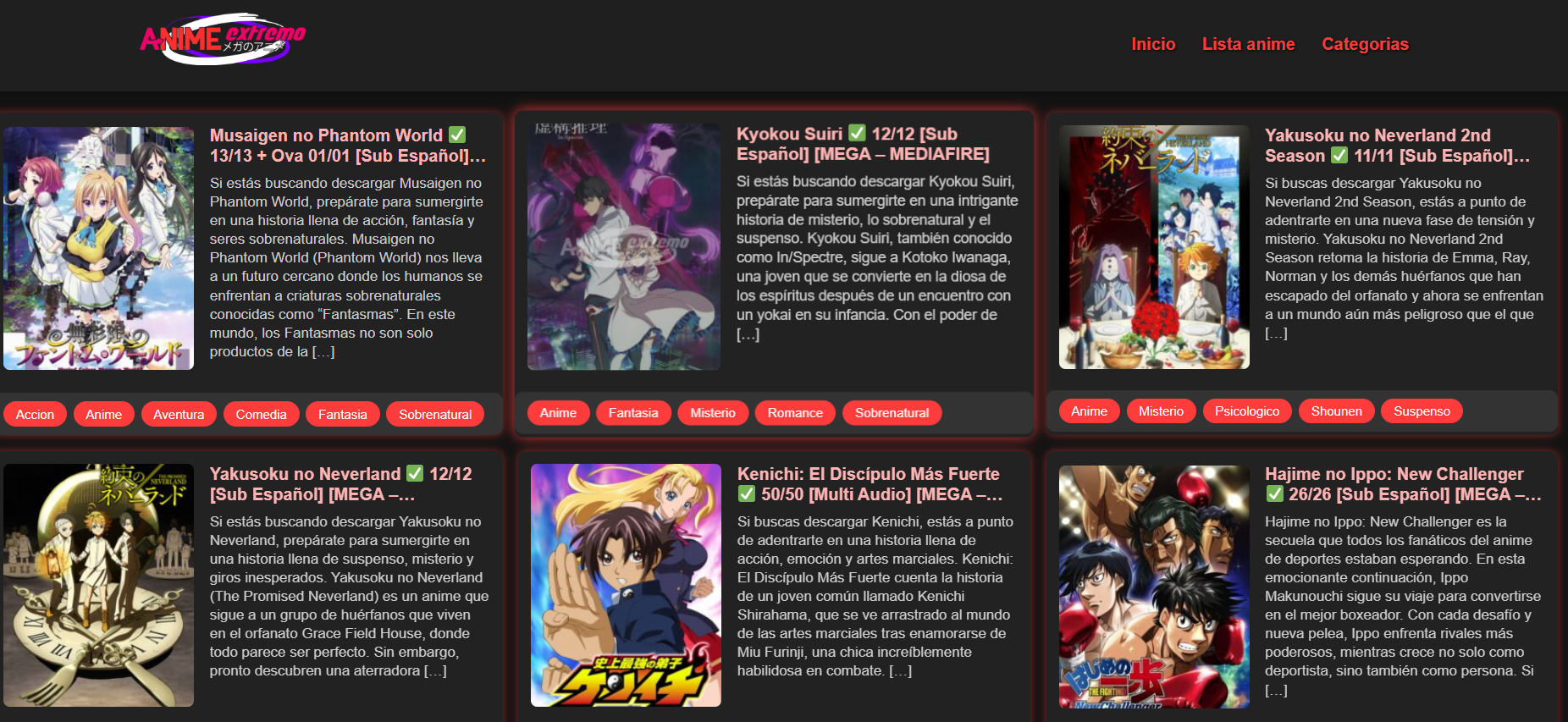
Task: Open the Lista anime menu item
Action: (x=1248, y=44)
